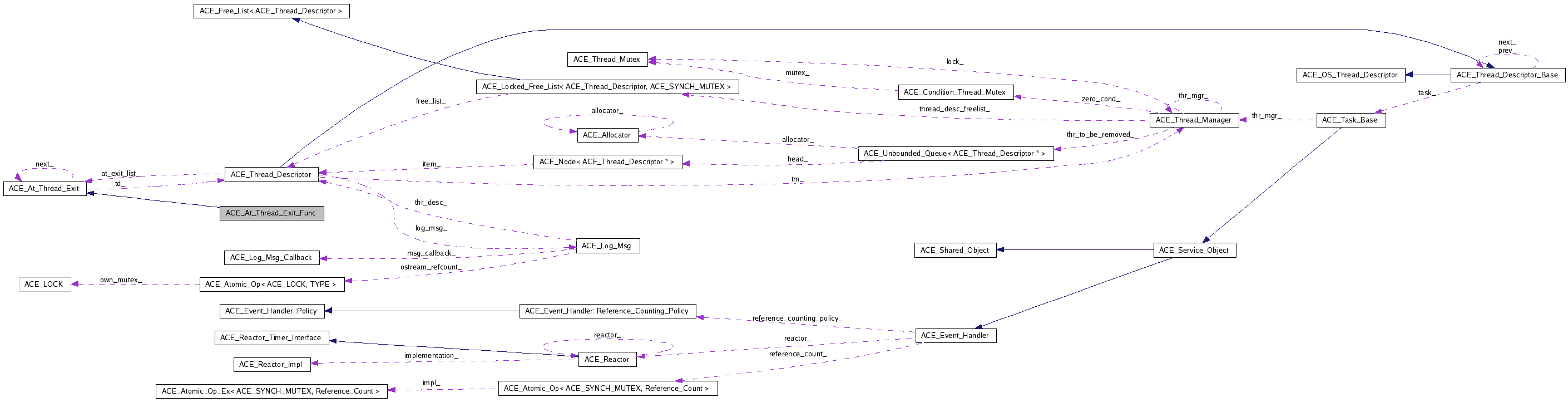Select the ACE_Reactor_Impl node
The width and height of the screenshot is (1568, 407).
(271, 364)
